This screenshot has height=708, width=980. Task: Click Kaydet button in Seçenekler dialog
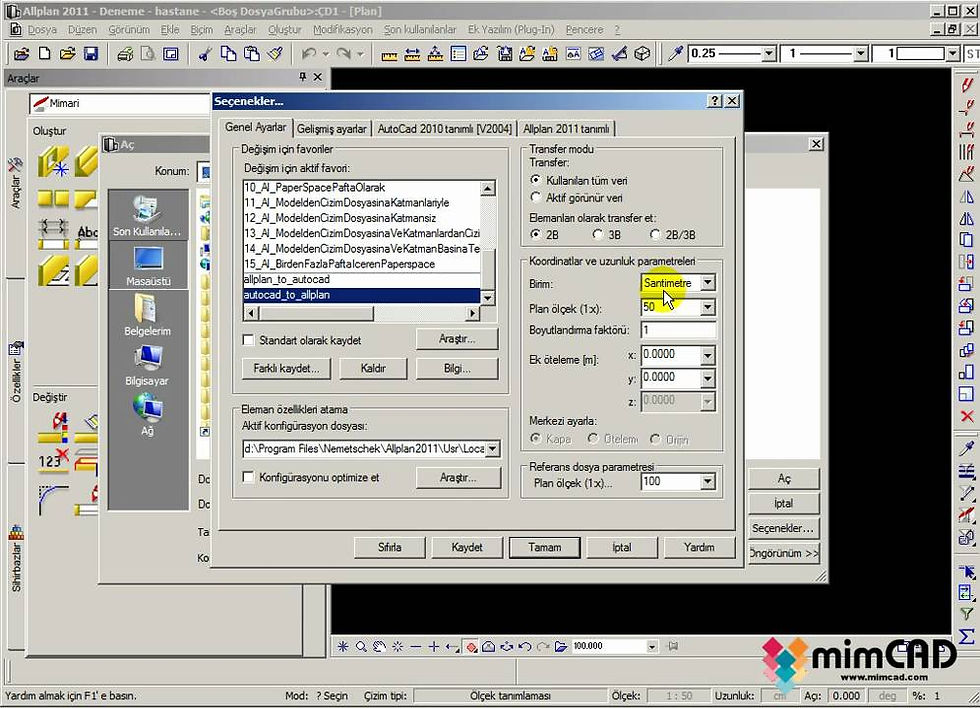[x=467, y=547]
